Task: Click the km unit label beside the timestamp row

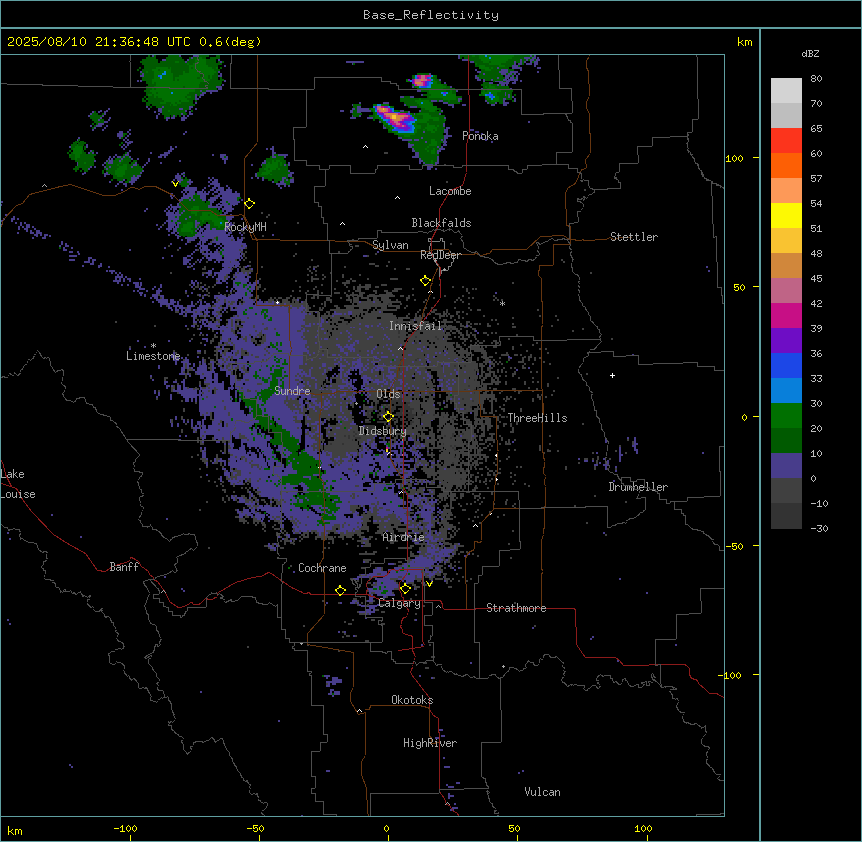Action: coord(745,42)
